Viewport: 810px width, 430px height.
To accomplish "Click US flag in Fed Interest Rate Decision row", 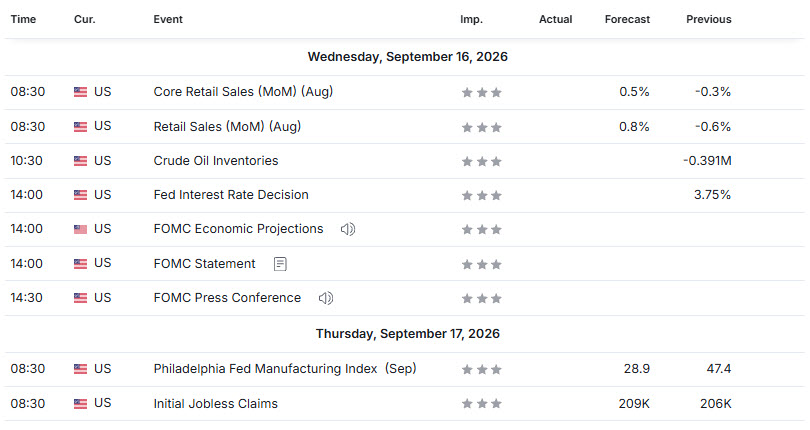I will tap(81, 195).
